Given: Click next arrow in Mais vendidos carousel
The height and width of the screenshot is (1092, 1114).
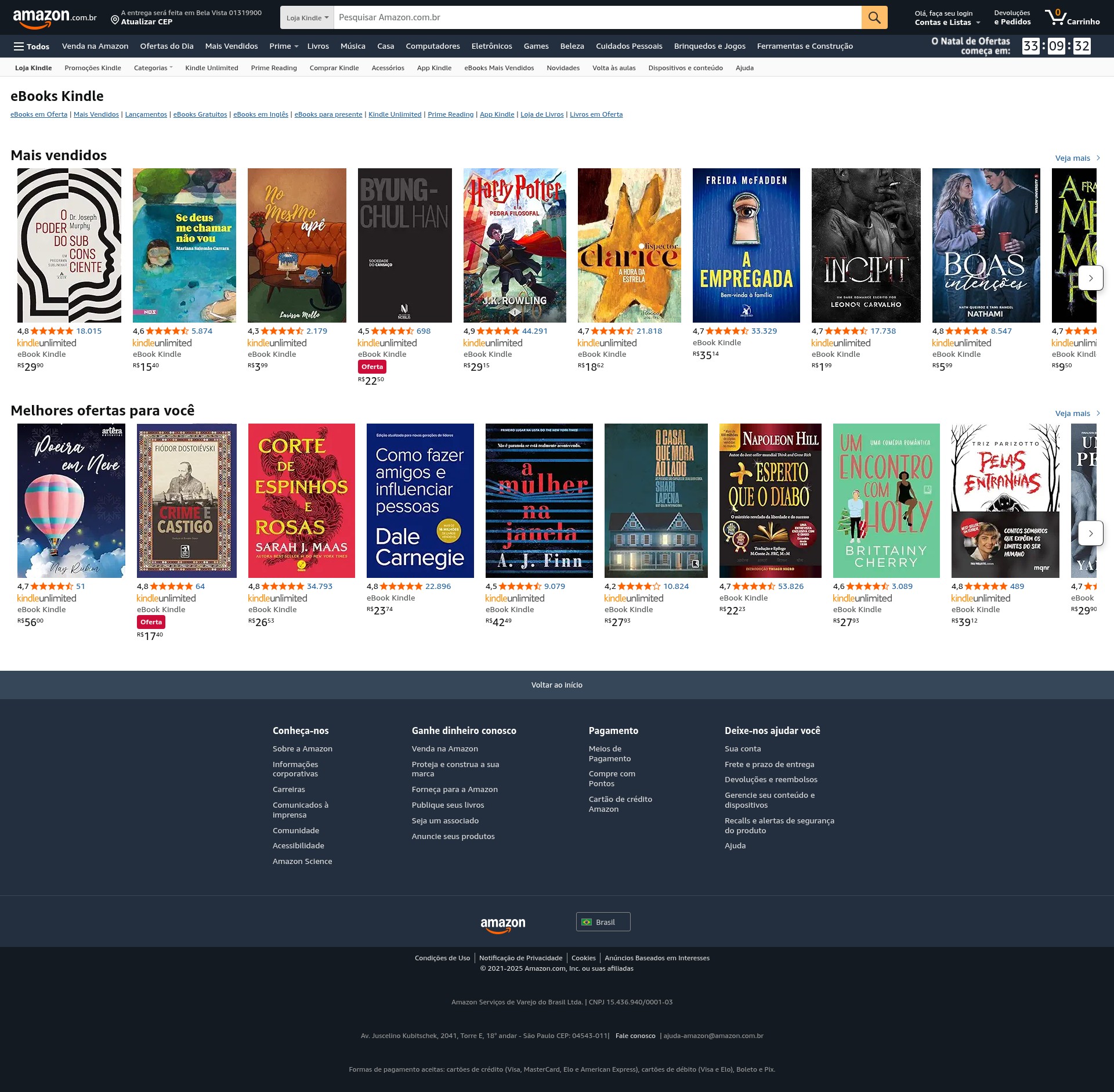Looking at the screenshot, I should 1091,278.
